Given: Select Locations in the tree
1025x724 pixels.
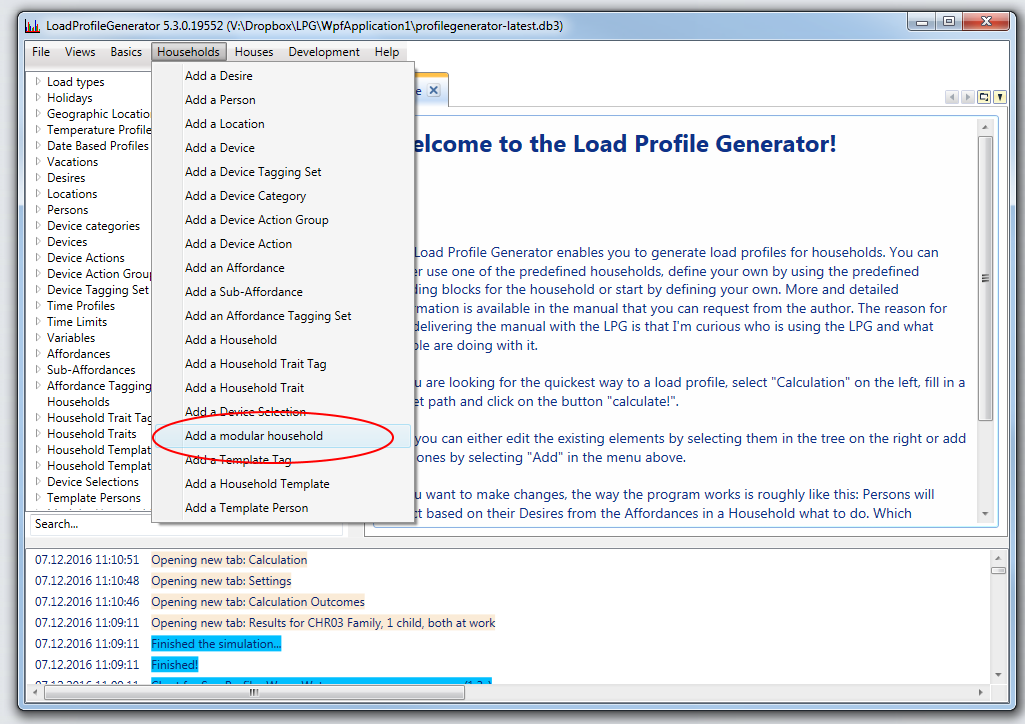Looking at the screenshot, I should click(72, 194).
